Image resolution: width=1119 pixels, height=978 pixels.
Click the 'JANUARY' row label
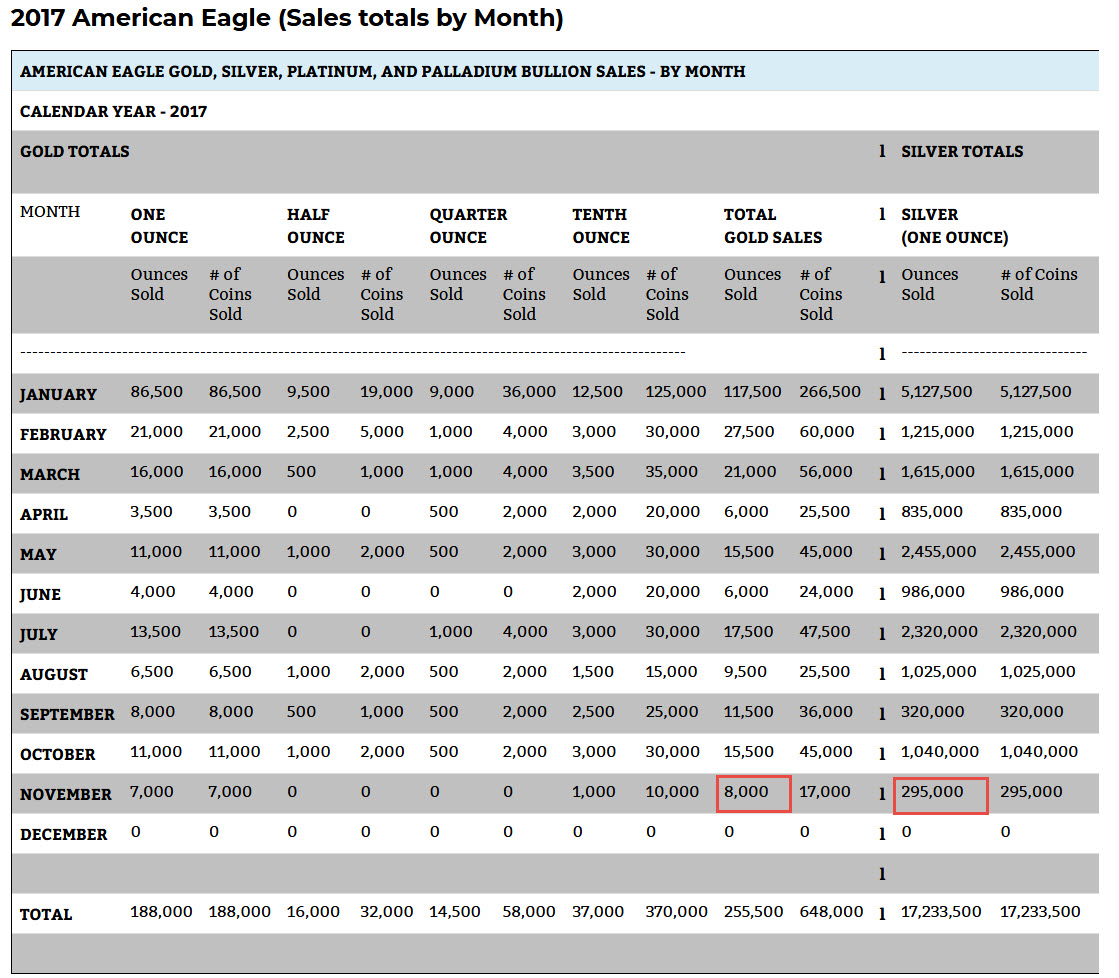pos(58,394)
